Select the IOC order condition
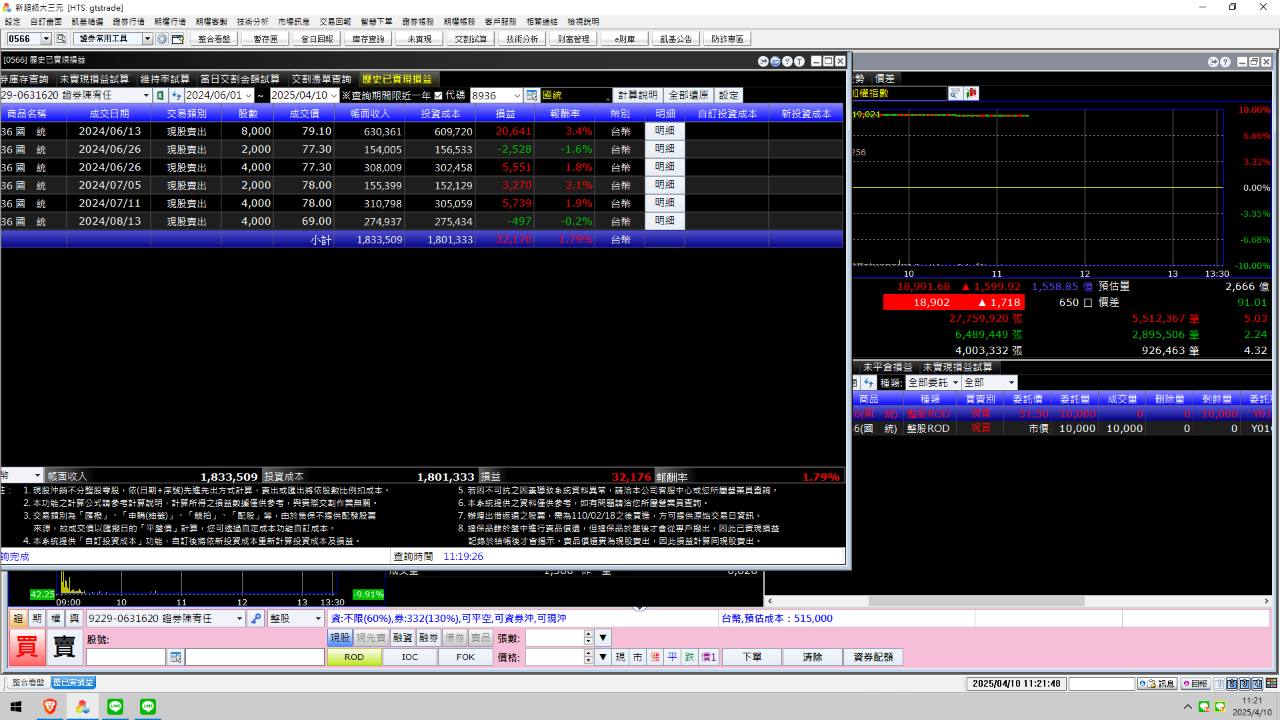 [410, 657]
